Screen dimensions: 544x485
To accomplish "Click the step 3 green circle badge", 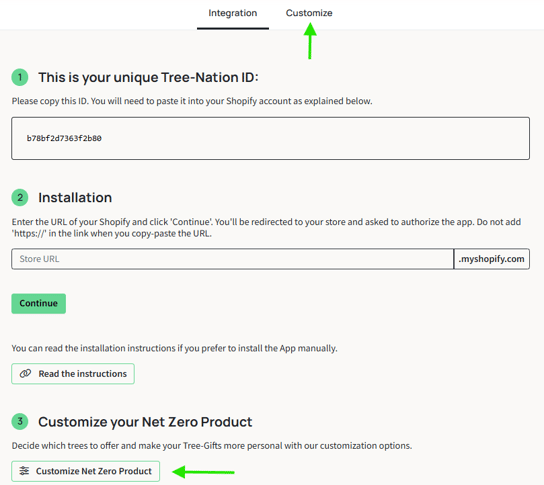I will tap(20, 422).
